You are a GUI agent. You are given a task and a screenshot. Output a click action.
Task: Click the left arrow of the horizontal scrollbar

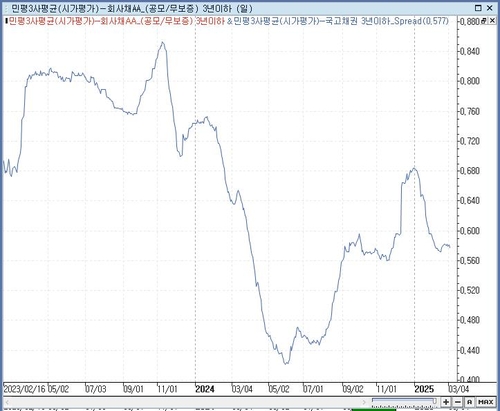pyautogui.click(x=7, y=402)
